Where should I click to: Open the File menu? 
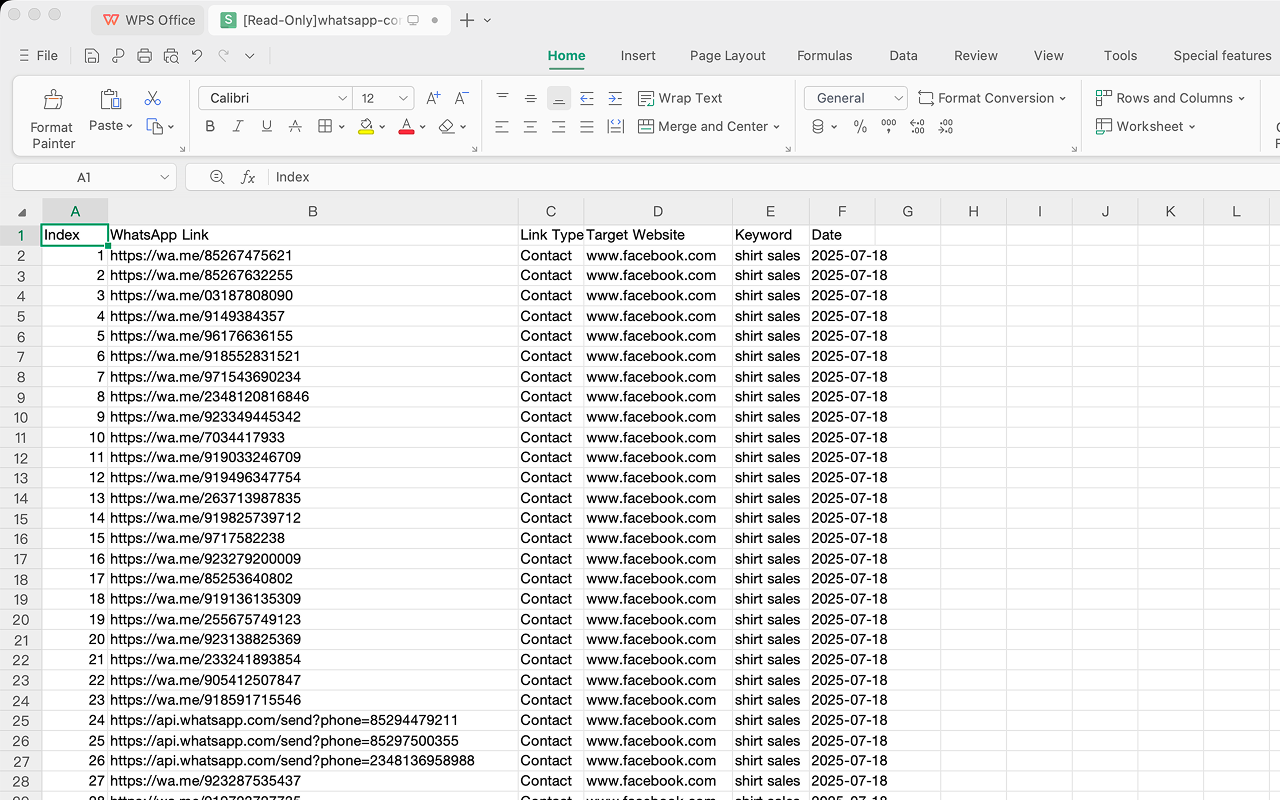(x=39, y=56)
